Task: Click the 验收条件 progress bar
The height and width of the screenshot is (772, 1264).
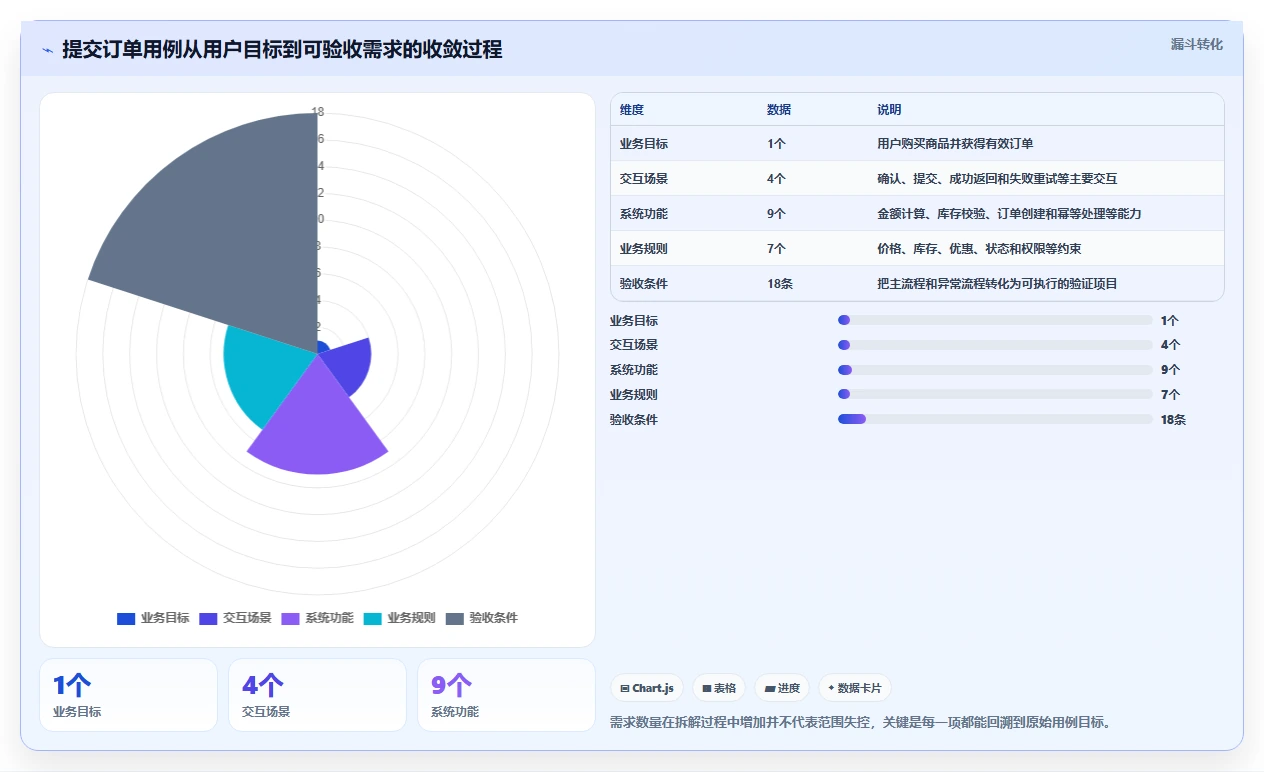Action: click(995, 419)
